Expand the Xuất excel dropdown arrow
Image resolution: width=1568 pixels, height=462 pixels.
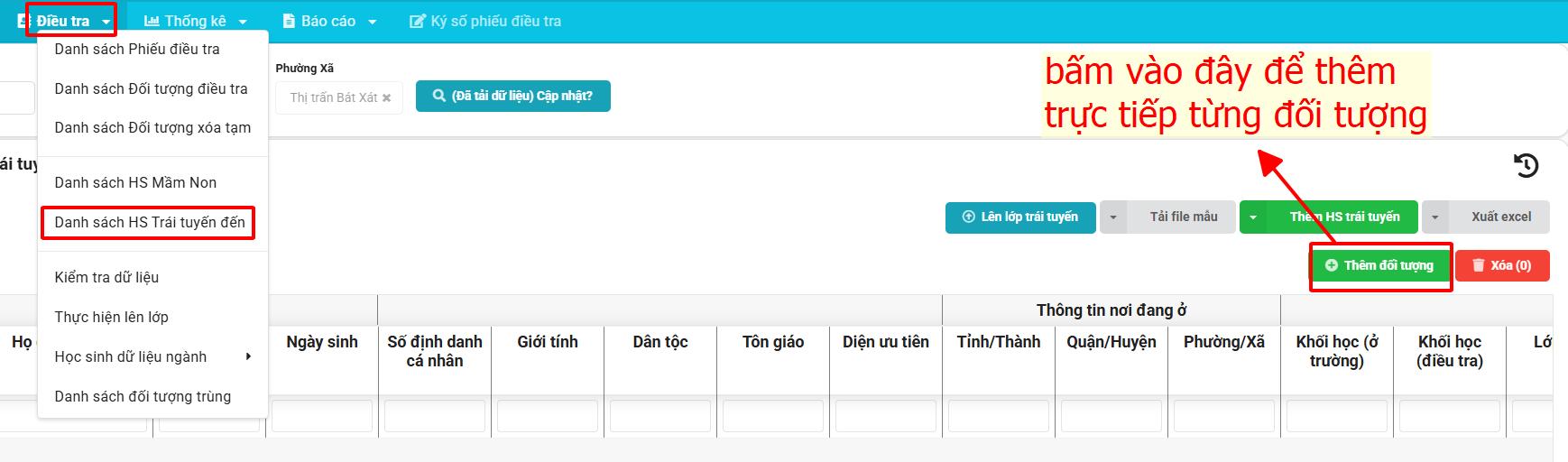[1435, 217]
